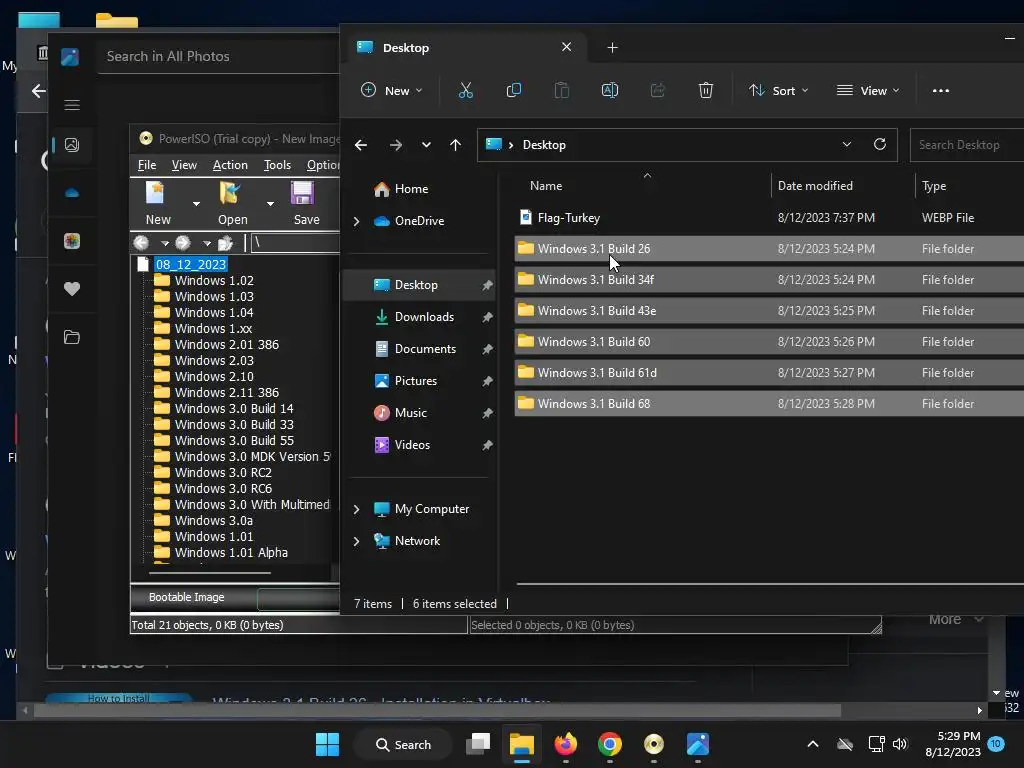Expand My Computer in navigation pane

(357, 509)
